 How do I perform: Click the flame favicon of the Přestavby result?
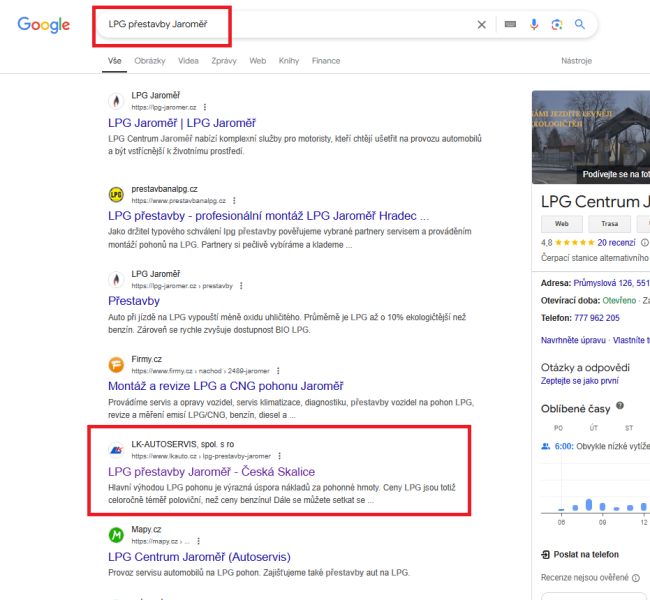click(x=116, y=279)
